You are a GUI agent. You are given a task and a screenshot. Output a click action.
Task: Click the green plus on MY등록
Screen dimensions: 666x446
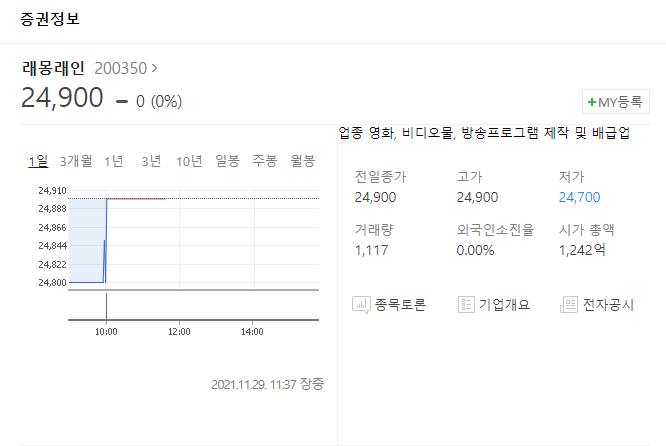click(x=592, y=102)
